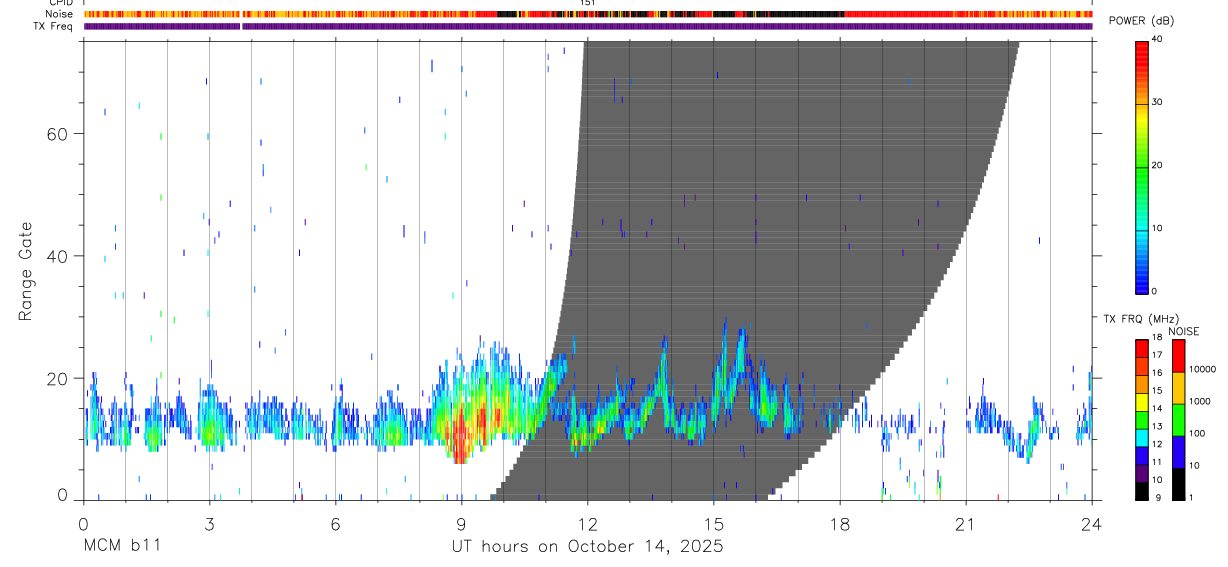Click the Noise row label at top left
This screenshot has height=567, width=1228.
coord(60,14)
